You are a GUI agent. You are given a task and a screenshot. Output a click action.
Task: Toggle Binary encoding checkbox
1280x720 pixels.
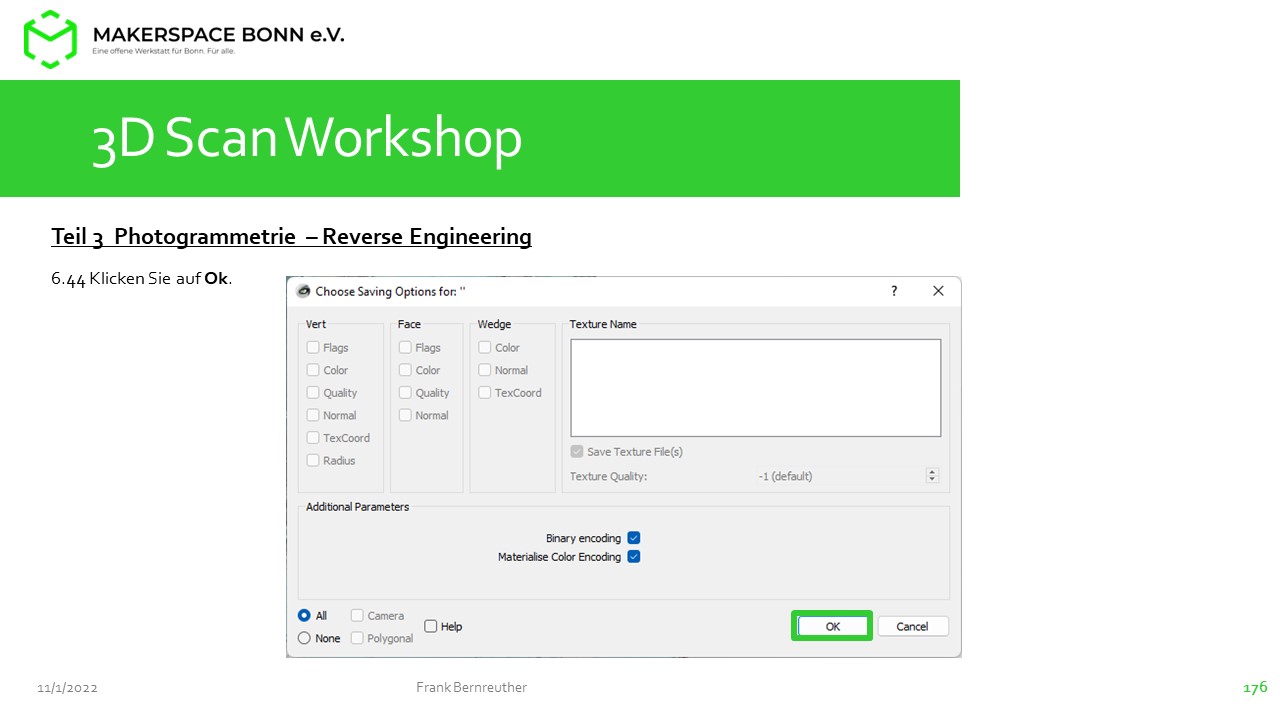[634, 538]
